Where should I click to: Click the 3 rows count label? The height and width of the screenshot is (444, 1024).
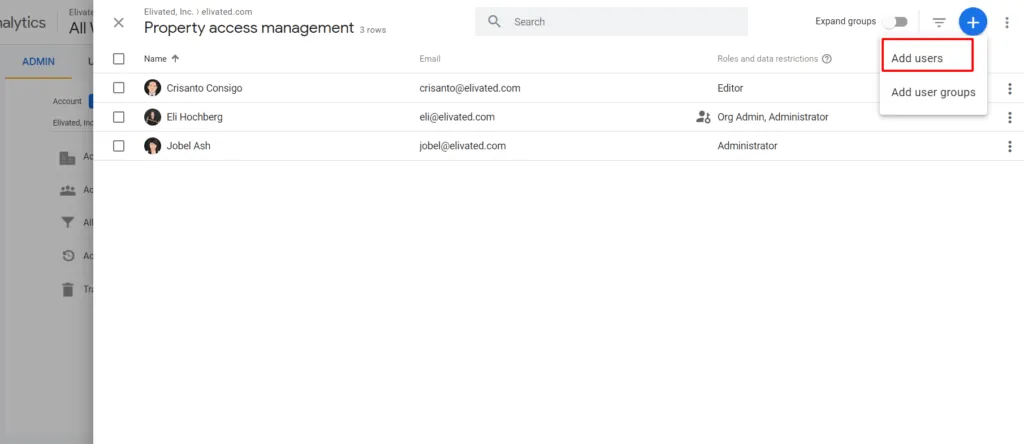pyautogui.click(x=372, y=30)
